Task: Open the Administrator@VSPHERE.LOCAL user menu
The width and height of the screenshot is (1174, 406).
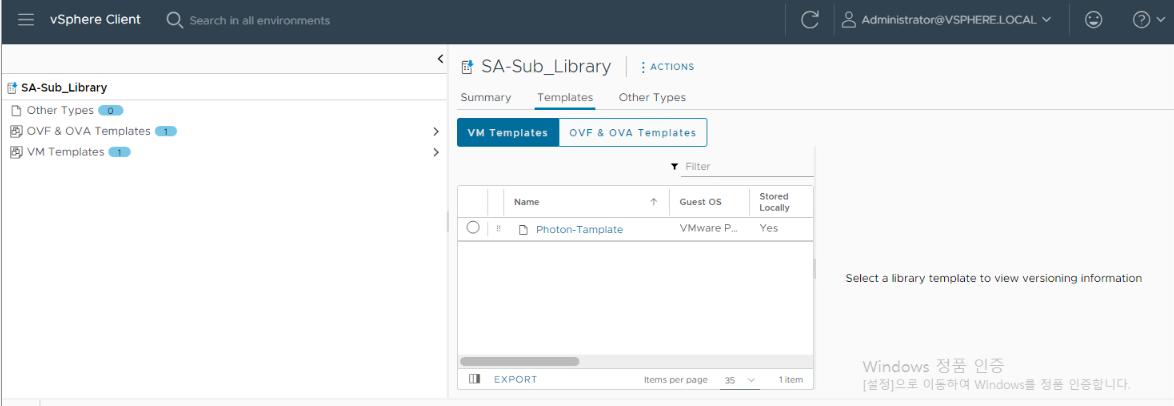Action: (946, 20)
